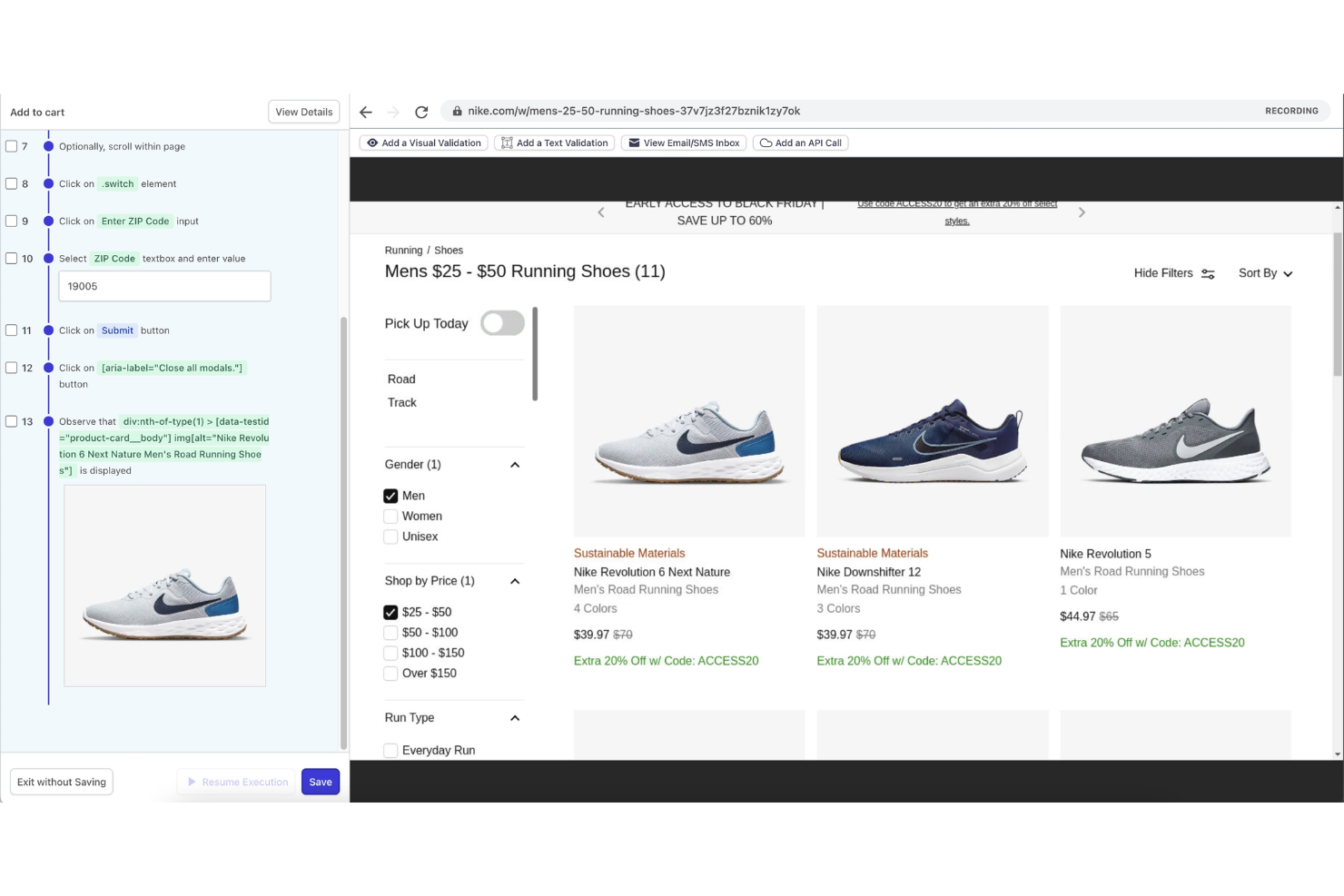Open Nike Revolution 5 product image
The width and height of the screenshot is (1344, 896).
coord(1176,421)
